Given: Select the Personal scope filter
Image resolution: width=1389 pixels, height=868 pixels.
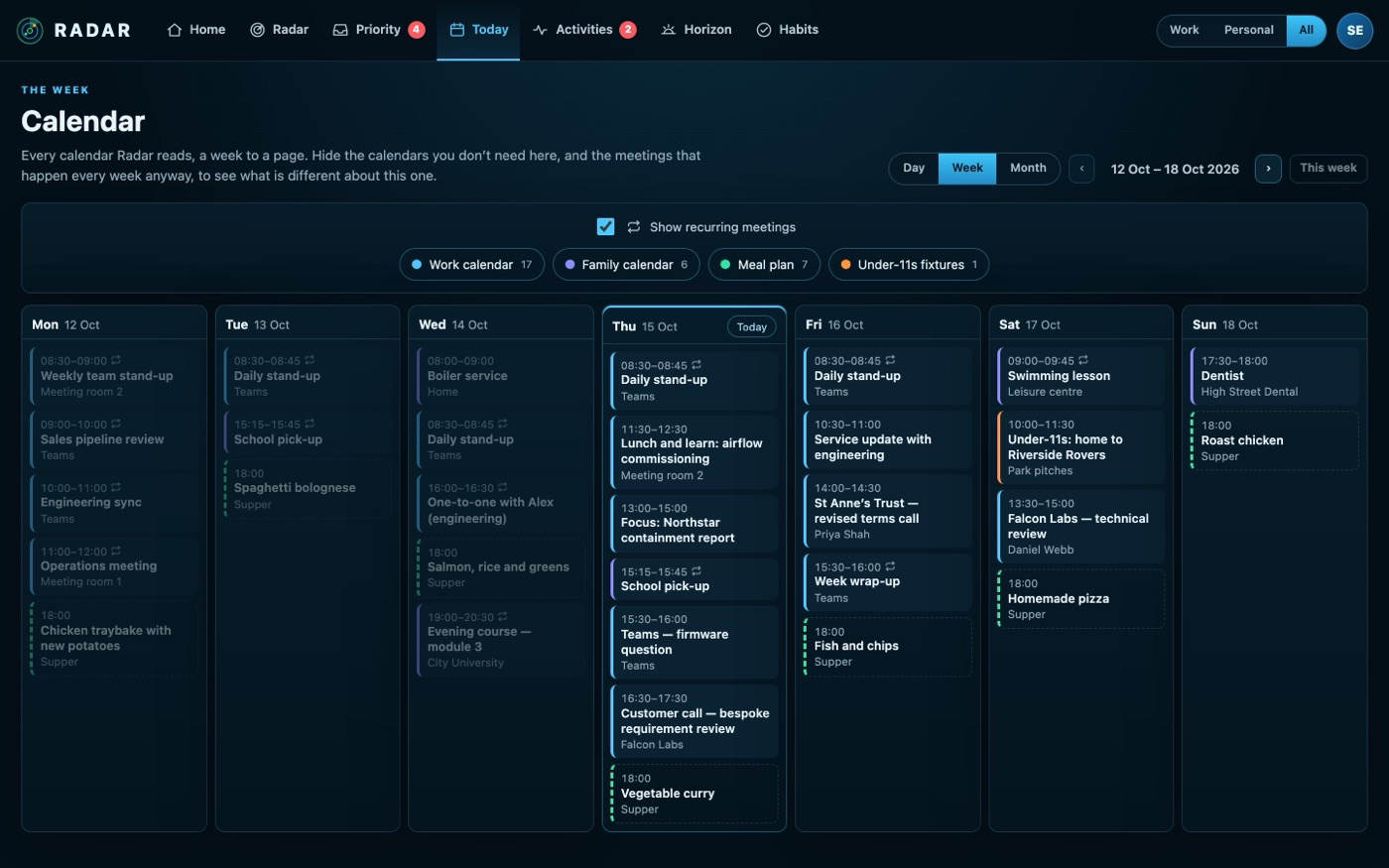Looking at the screenshot, I should (1248, 30).
